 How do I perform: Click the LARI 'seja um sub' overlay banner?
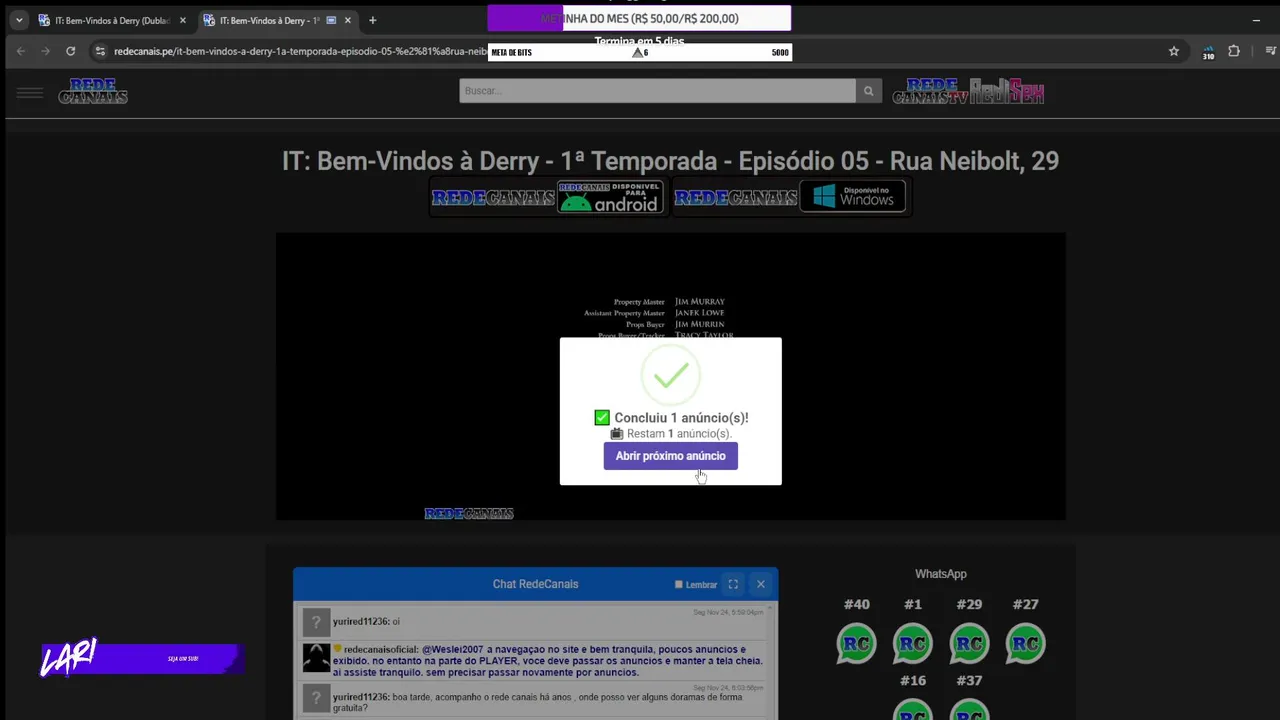coord(142,658)
